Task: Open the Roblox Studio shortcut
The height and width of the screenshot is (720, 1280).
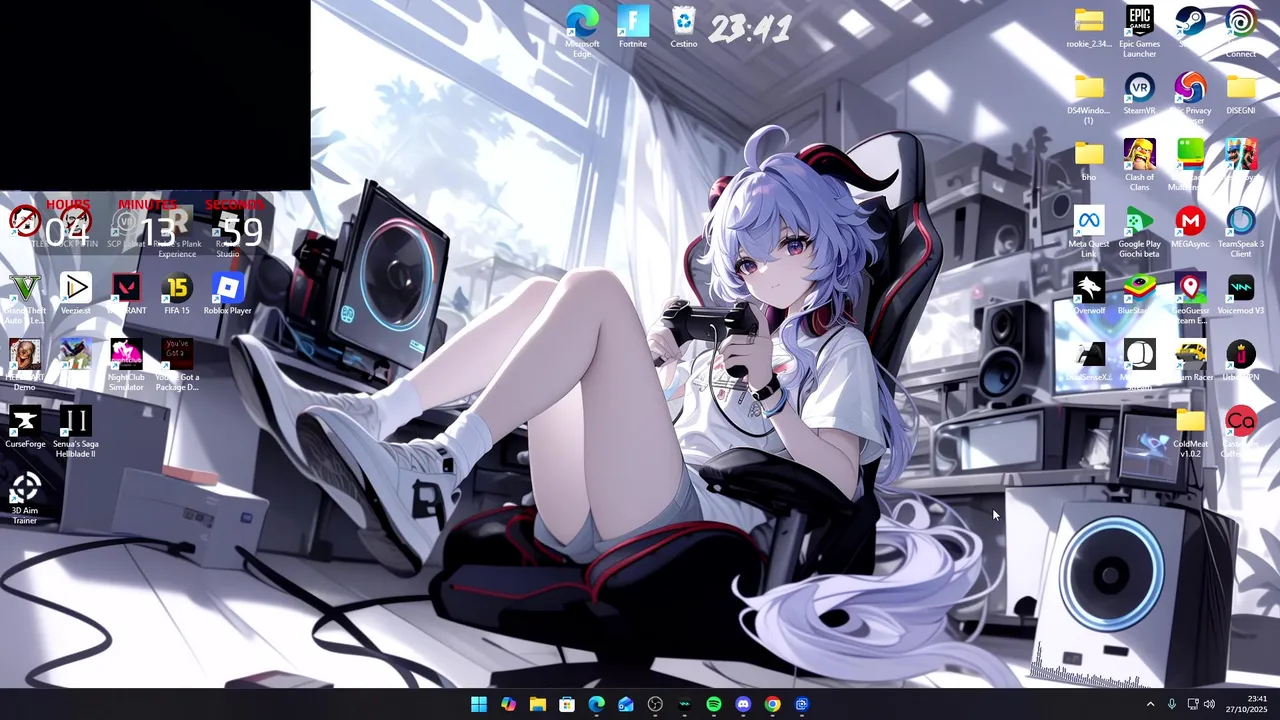Action: 228,232
